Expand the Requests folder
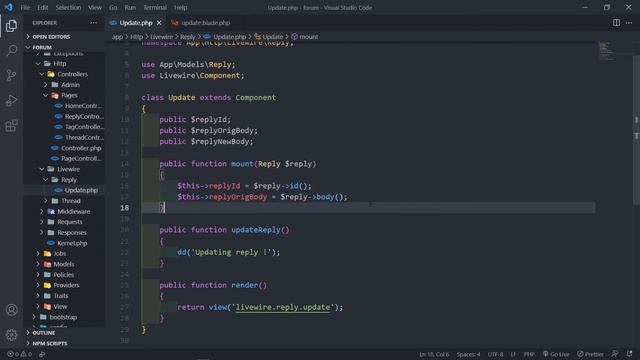This screenshot has width=640, height=360. click(x=69, y=222)
